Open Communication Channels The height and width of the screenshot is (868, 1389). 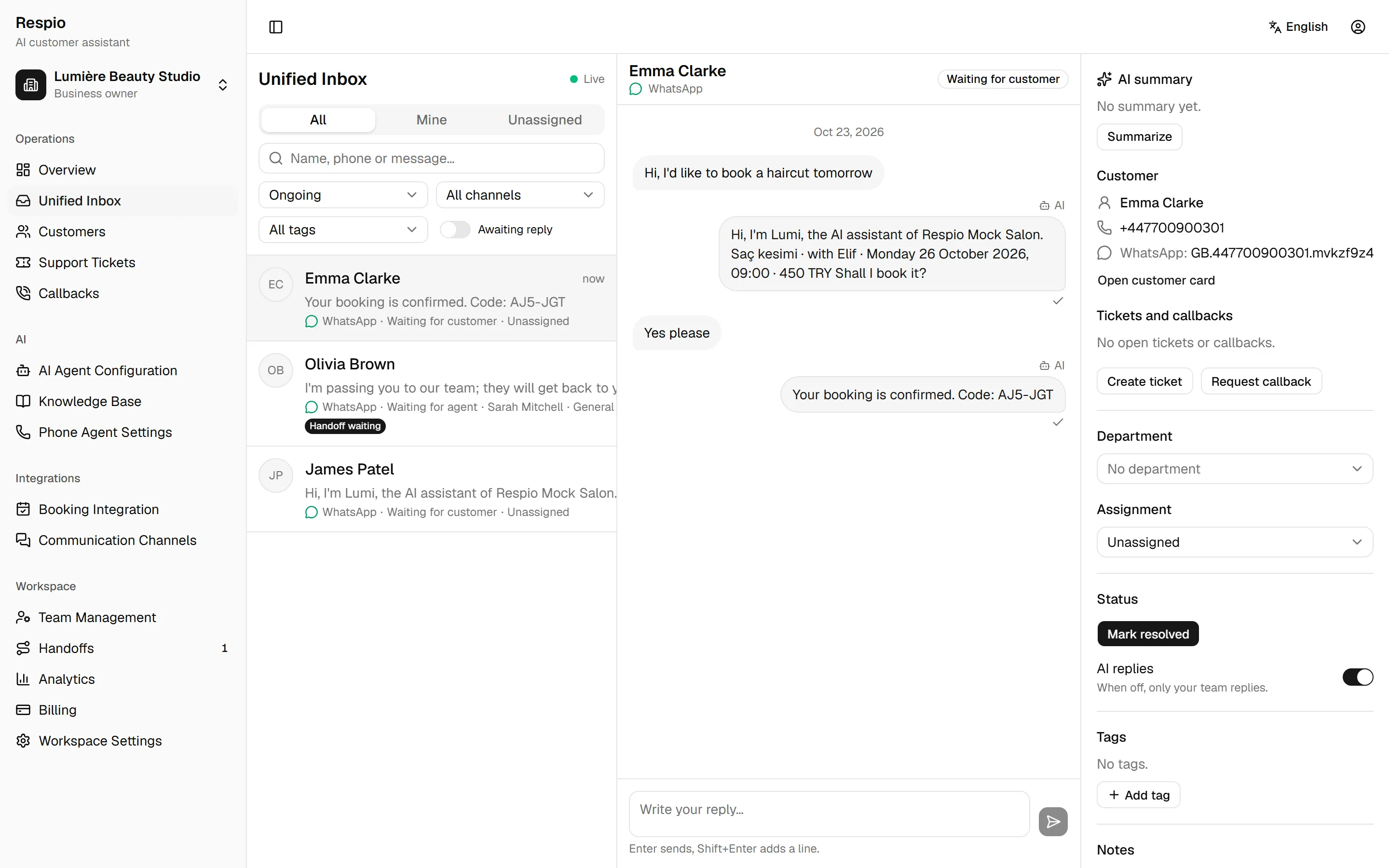(x=123, y=540)
